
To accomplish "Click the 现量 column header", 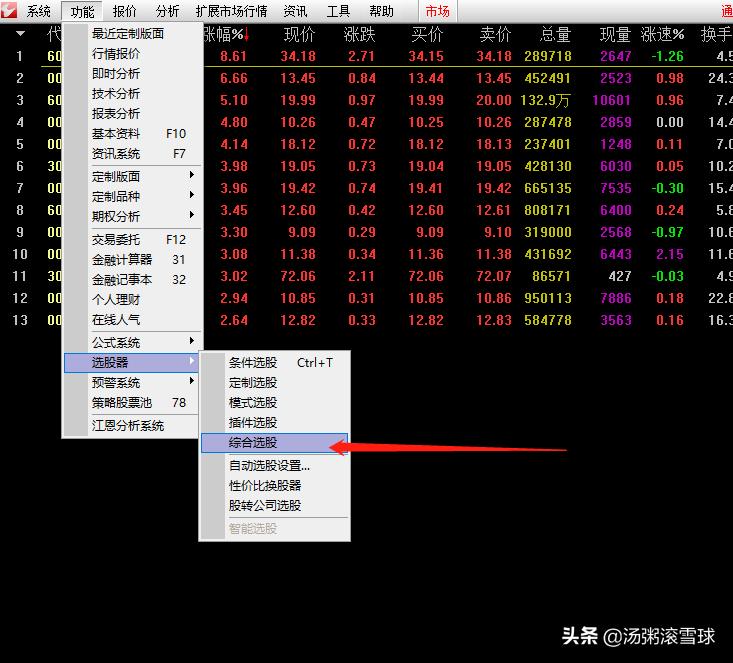I will coord(615,34).
